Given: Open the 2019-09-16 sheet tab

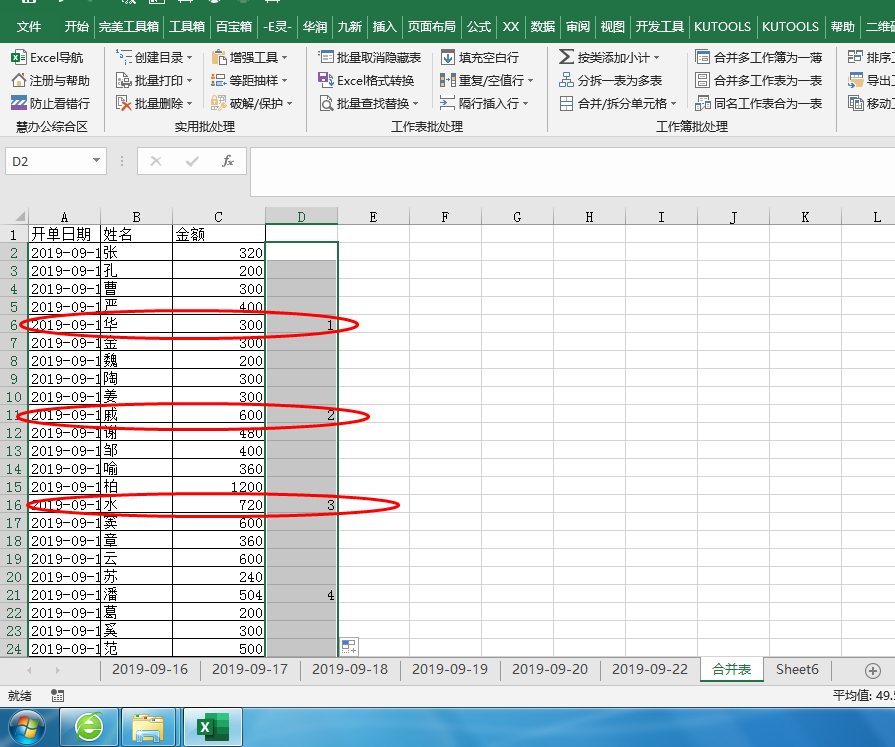Looking at the screenshot, I should (x=150, y=669).
